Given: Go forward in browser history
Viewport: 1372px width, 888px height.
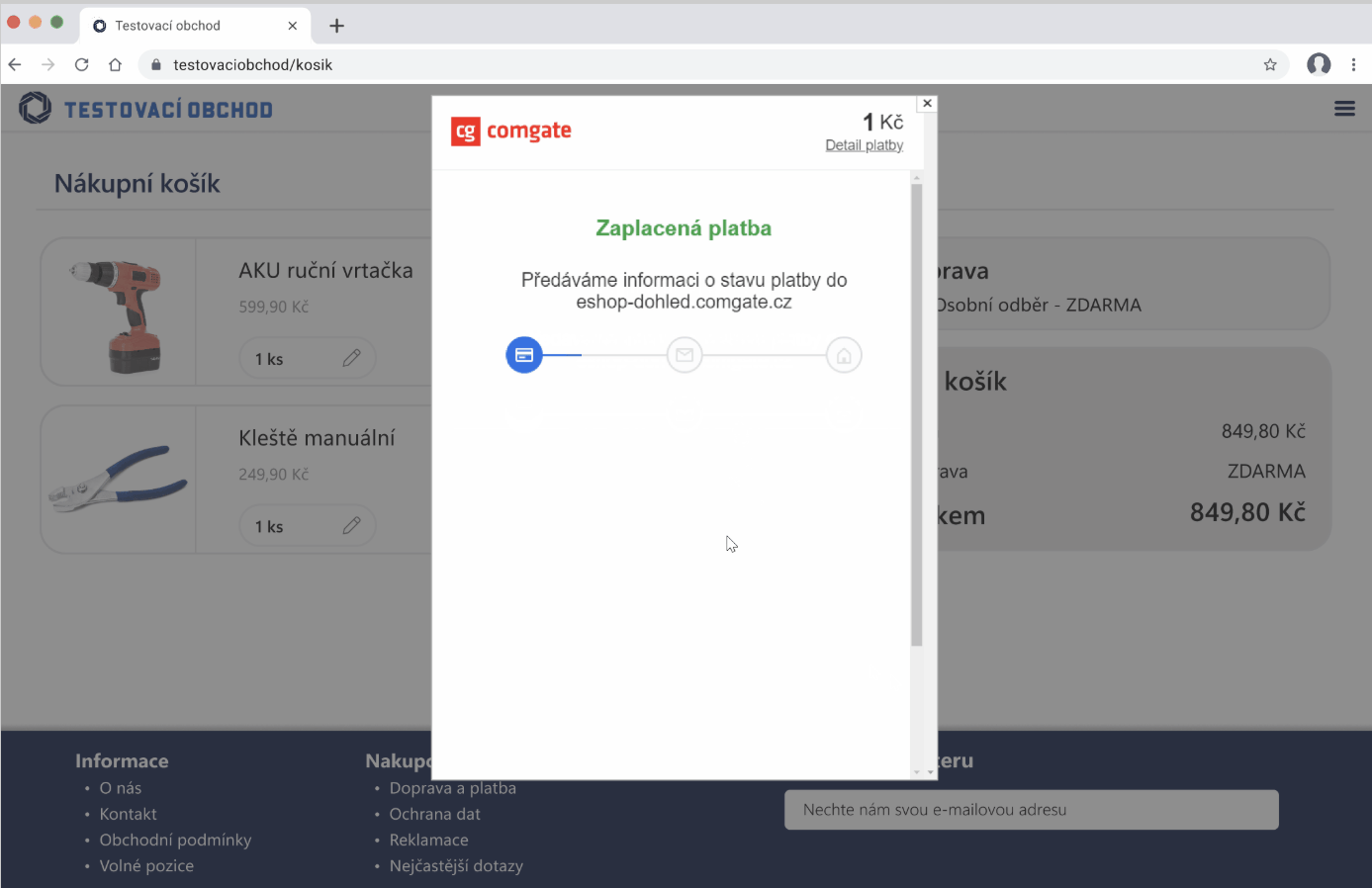Looking at the screenshot, I should point(47,64).
